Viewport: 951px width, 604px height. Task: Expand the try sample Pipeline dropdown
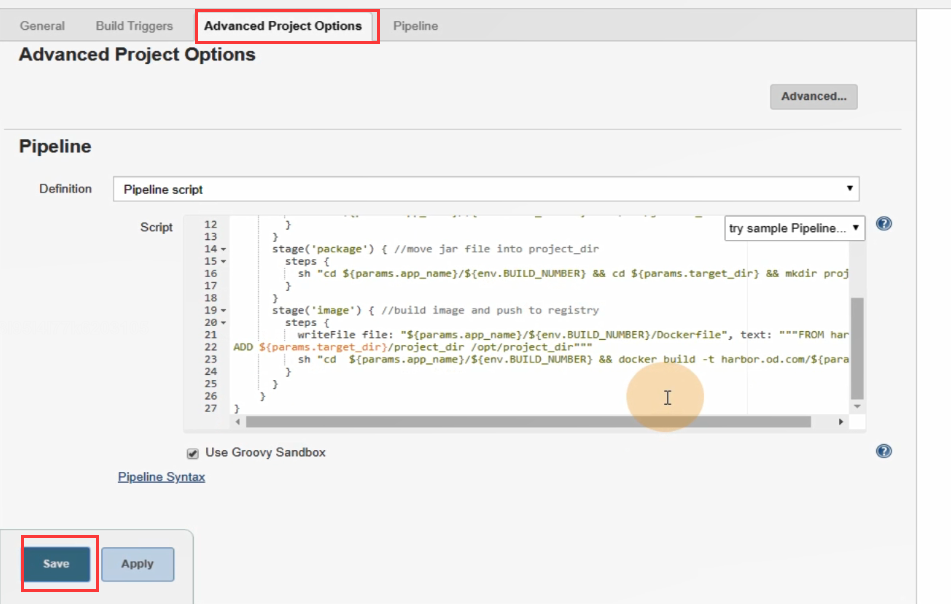coord(794,228)
